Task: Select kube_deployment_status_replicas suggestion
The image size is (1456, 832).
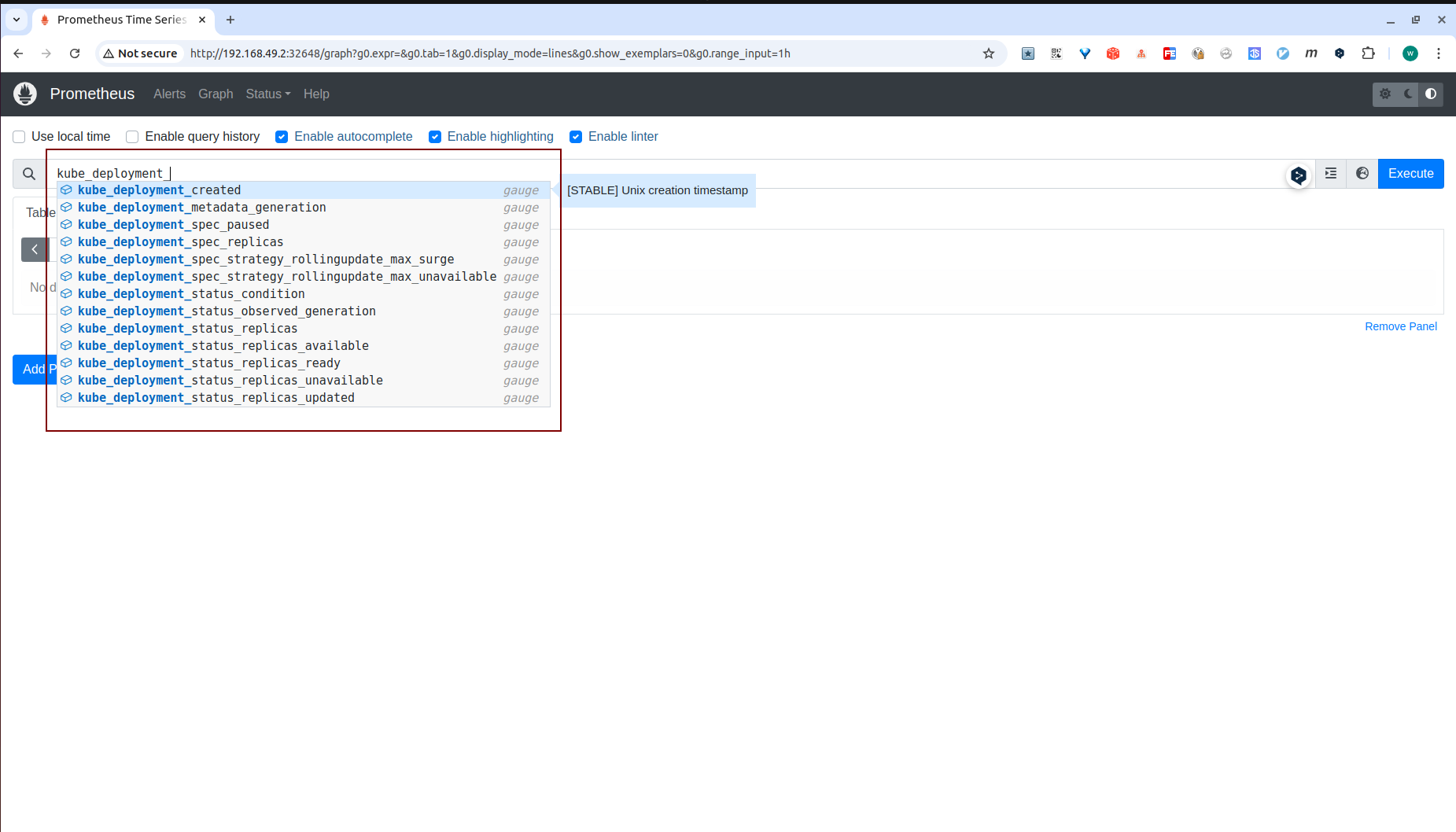Action: [304, 329]
